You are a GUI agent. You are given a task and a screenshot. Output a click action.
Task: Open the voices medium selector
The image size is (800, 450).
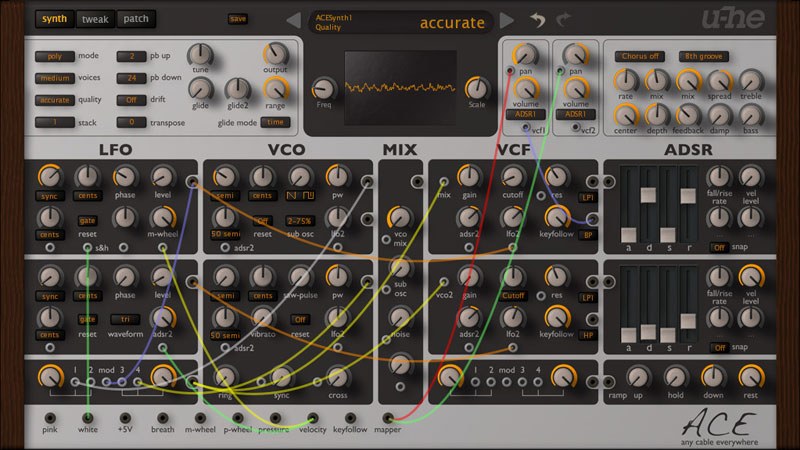(55, 78)
